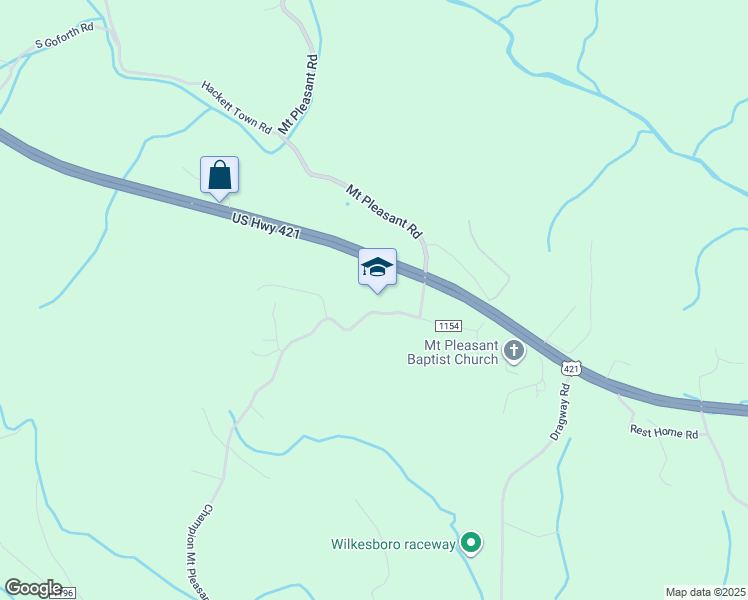Select the church cross pin icon
Screen dimensions: 748x600
coord(514,352)
